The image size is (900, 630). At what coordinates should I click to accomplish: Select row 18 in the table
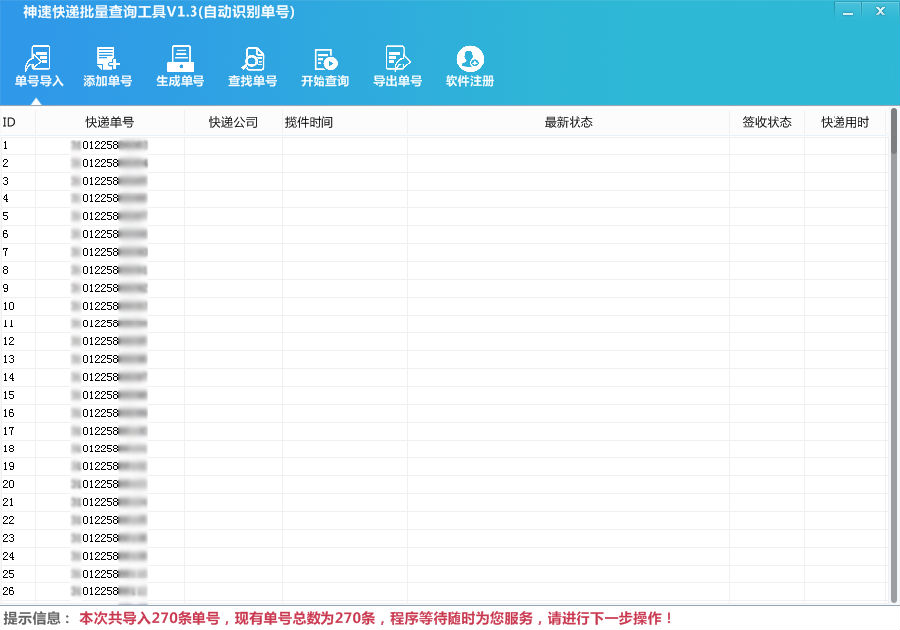point(444,449)
